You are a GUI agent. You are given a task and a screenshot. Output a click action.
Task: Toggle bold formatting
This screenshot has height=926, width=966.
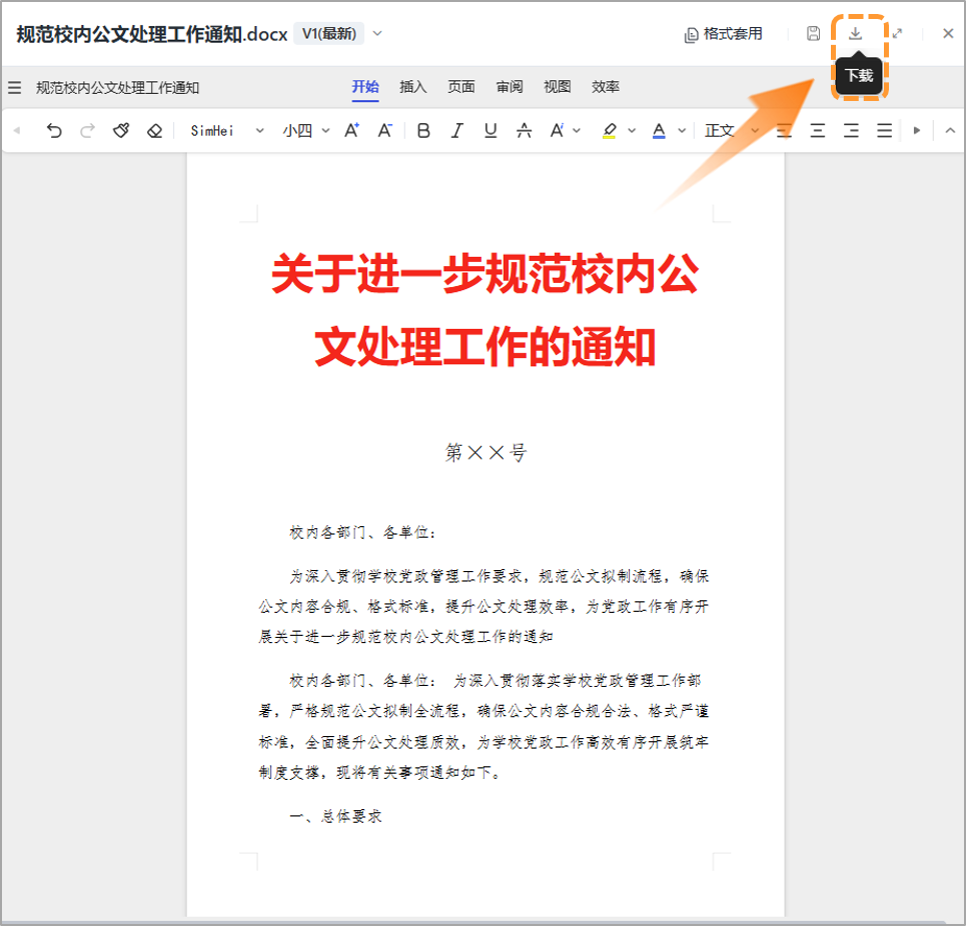click(x=423, y=130)
